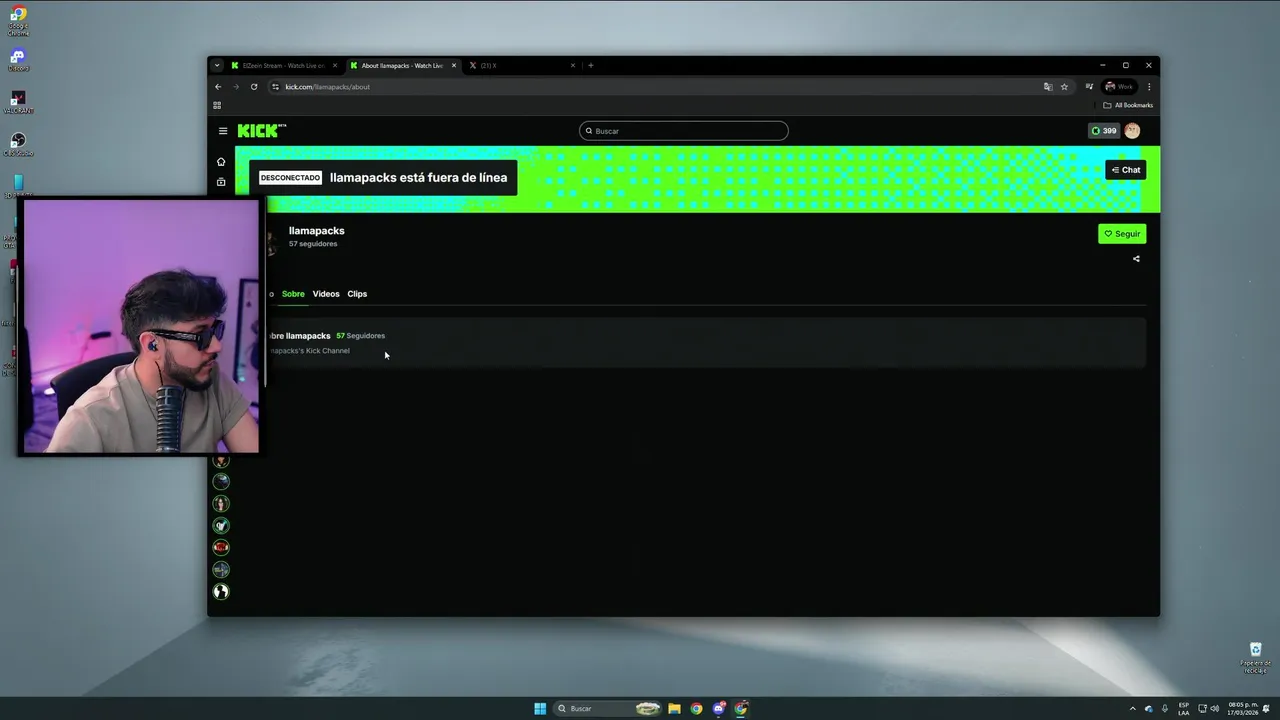Open the Clips tab on the channel

click(x=357, y=294)
